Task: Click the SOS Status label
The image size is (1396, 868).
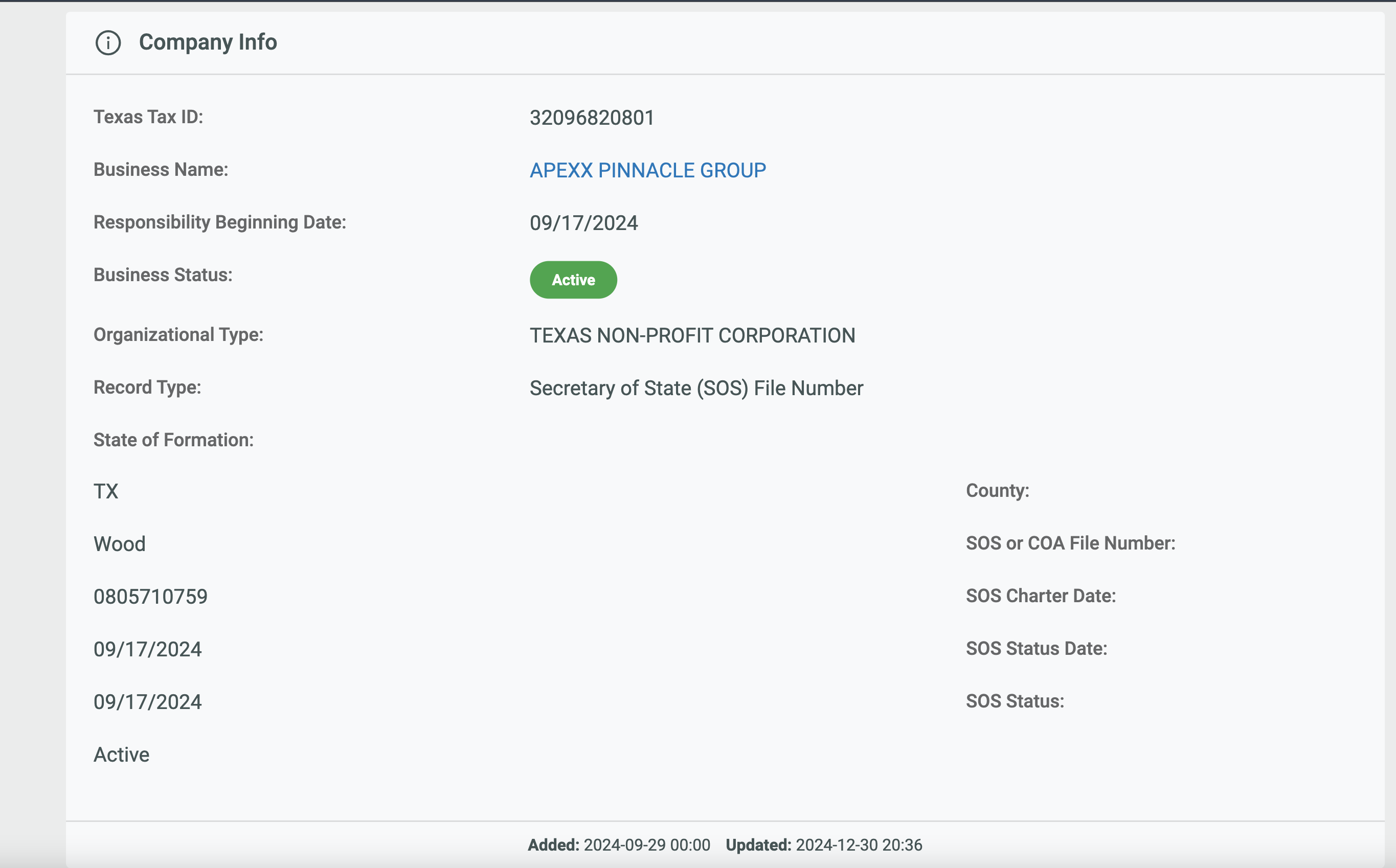Action: click(1015, 701)
